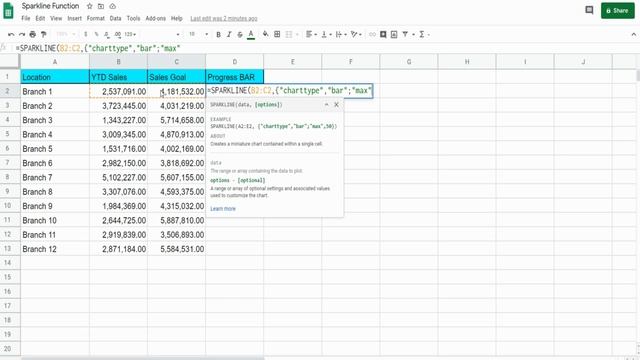Click the Print icon
This screenshot has height=360, width=640.
click(33, 34)
